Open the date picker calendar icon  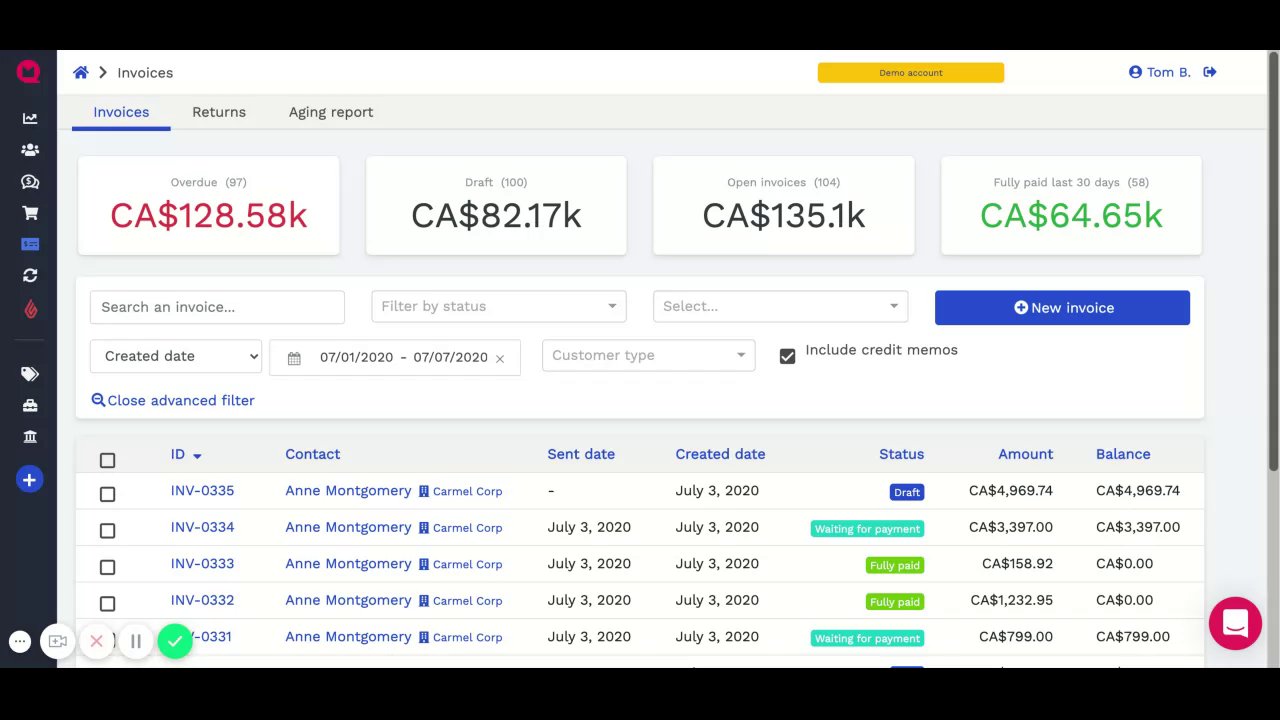click(x=294, y=358)
